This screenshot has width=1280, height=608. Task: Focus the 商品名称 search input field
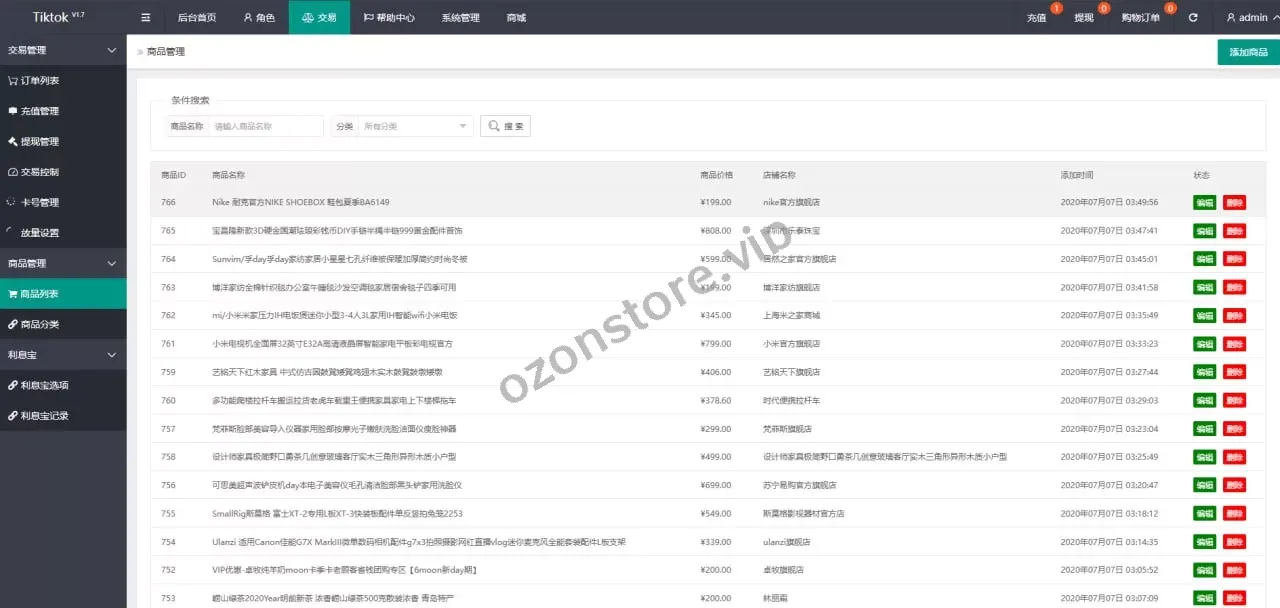coord(266,126)
